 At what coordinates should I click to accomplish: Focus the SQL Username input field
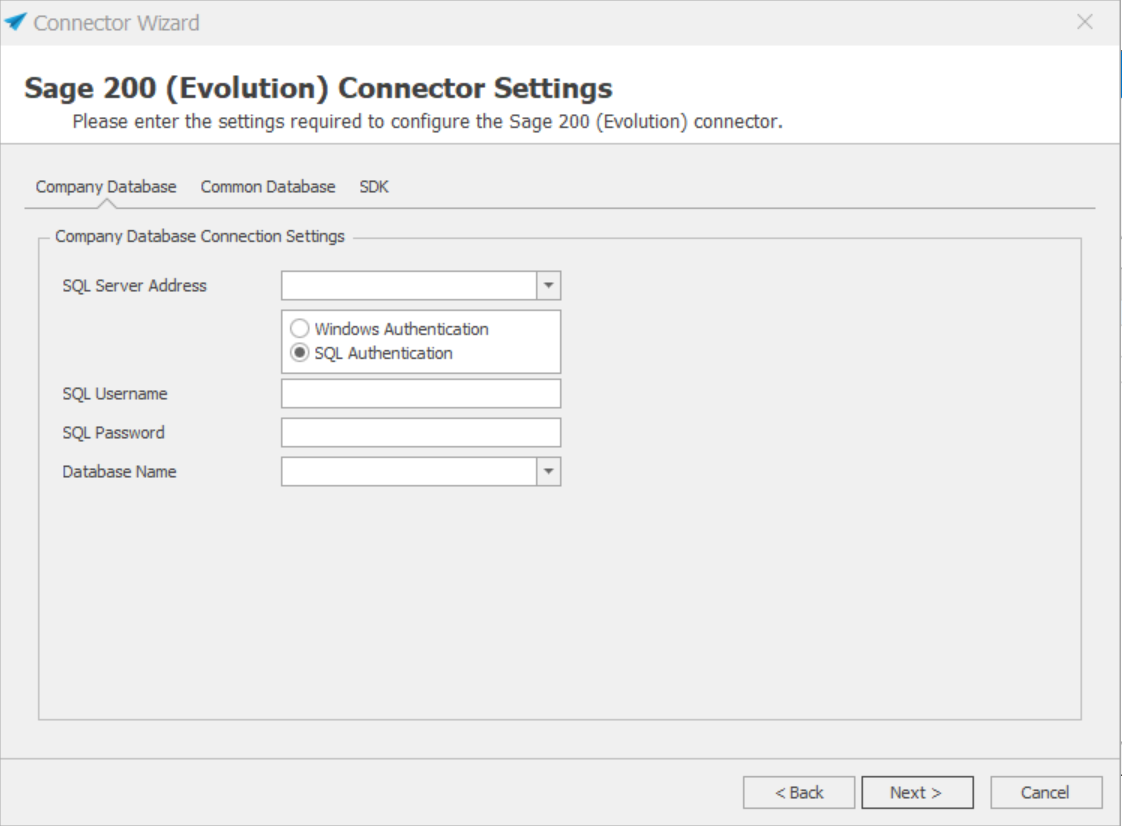tap(421, 394)
